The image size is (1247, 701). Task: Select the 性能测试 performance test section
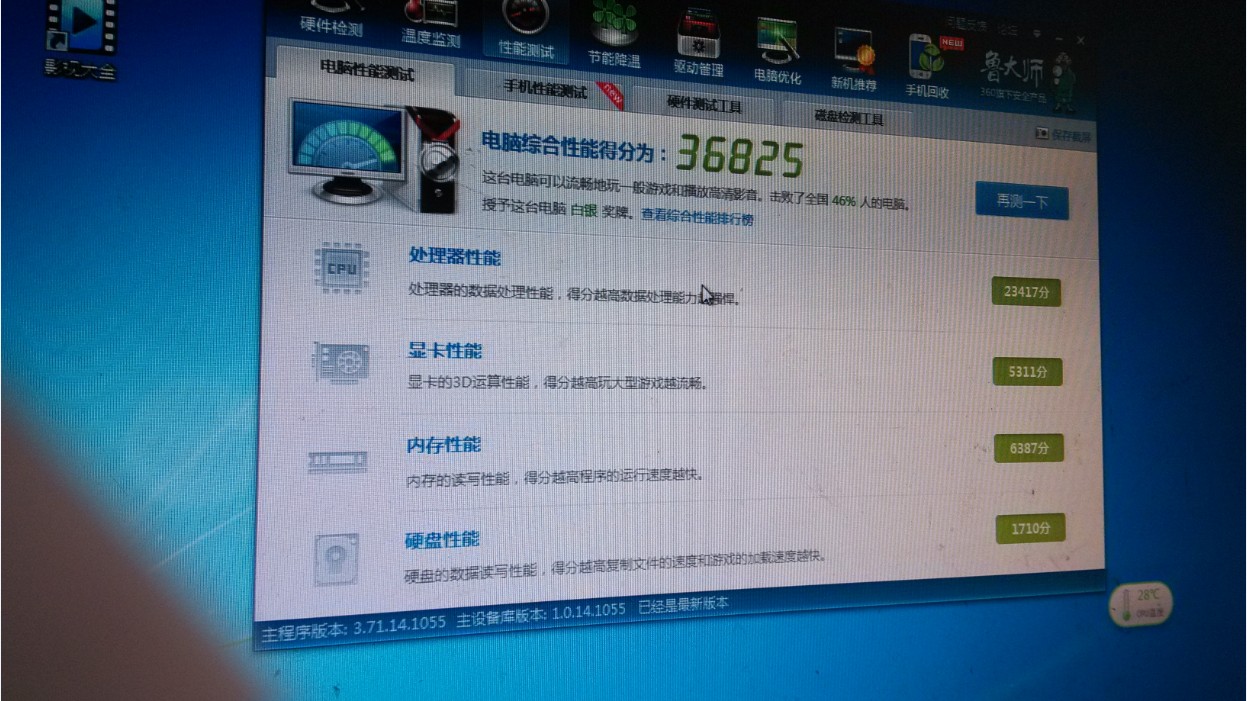[526, 30]
